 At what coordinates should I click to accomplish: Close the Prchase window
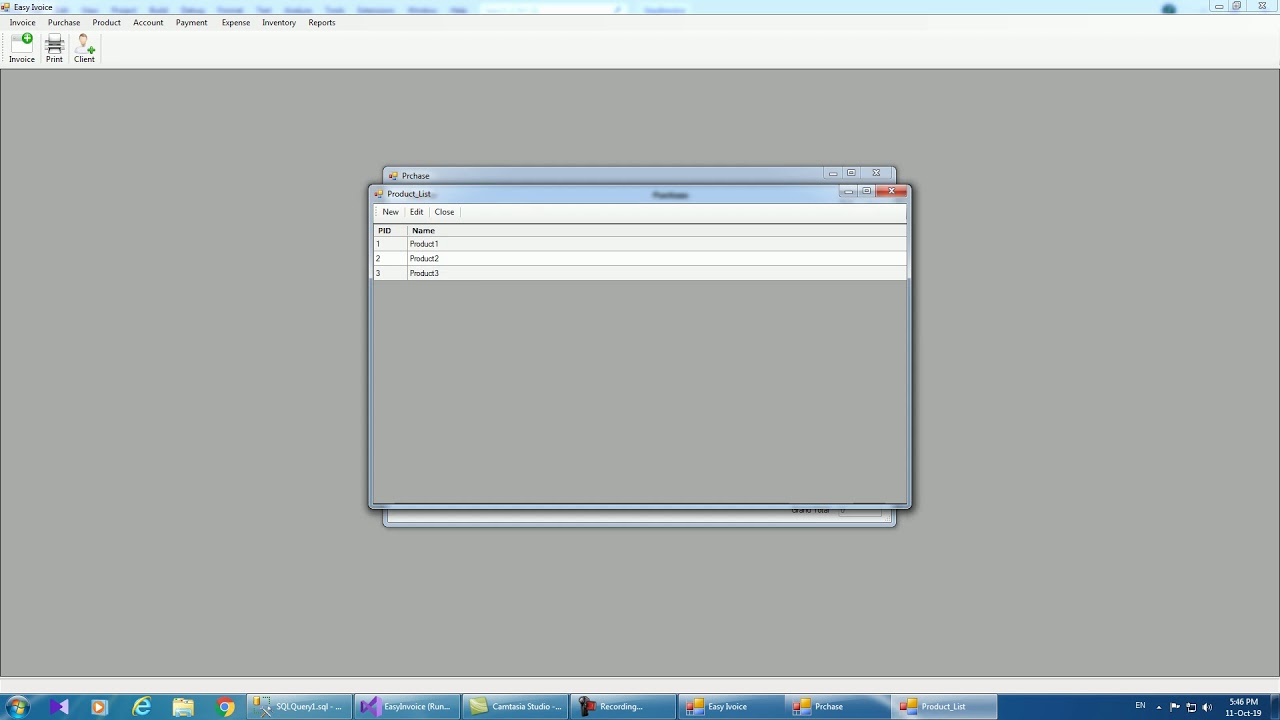876,173
